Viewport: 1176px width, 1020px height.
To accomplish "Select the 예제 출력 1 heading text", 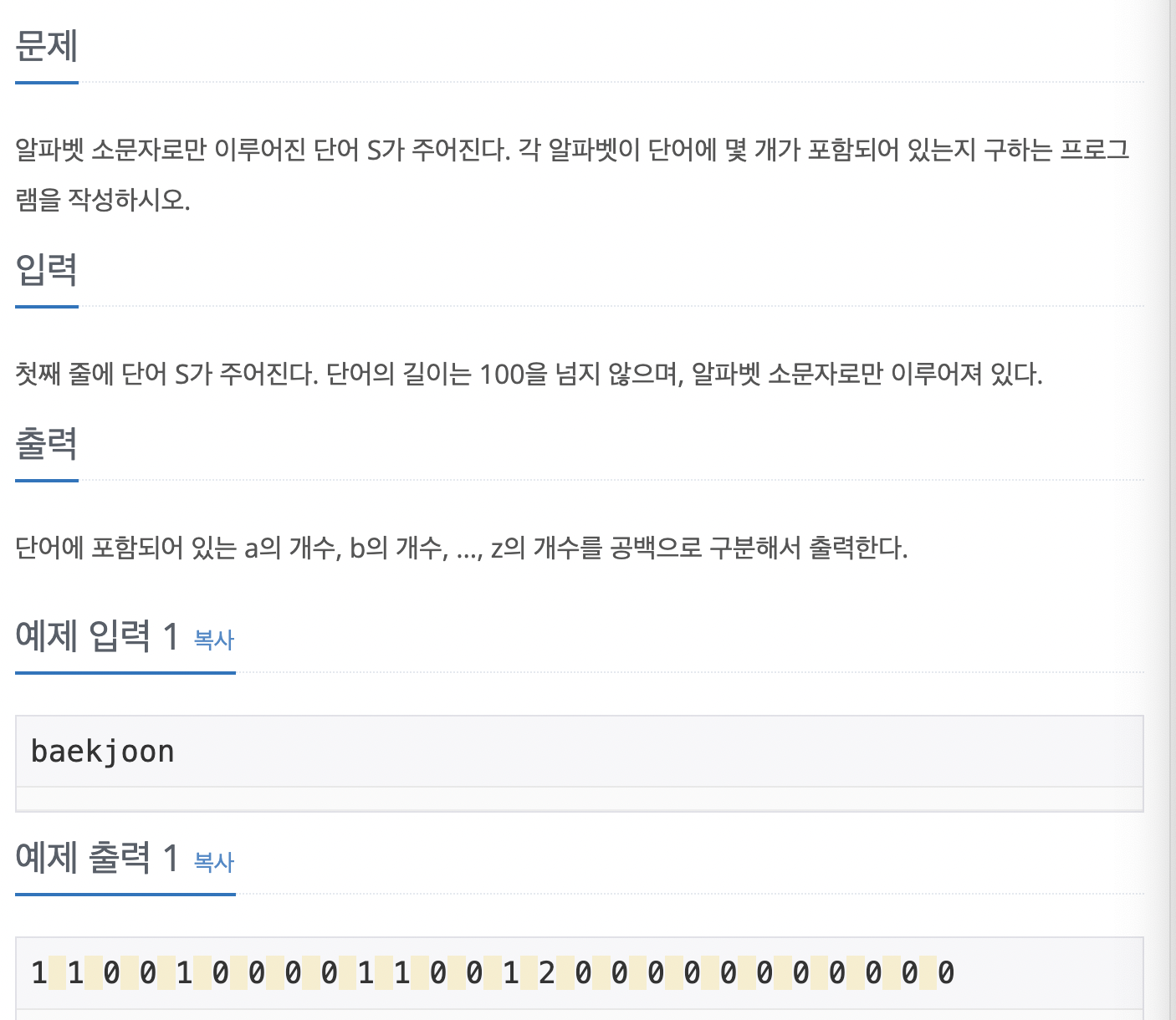I will [97, 859].
